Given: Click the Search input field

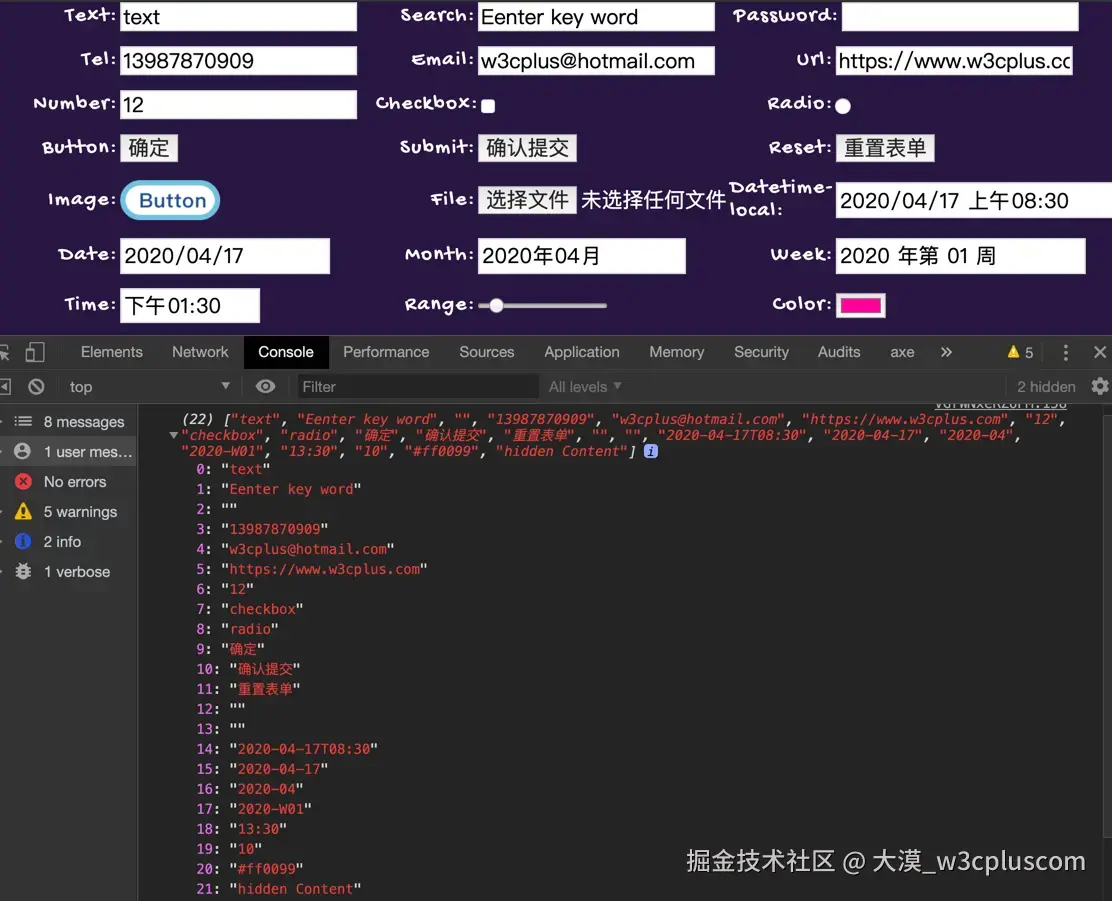Looking at the screenshot, I should point(596,16).
